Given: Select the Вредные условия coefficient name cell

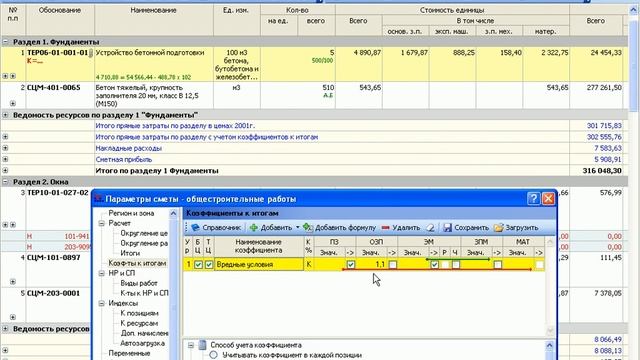Looking at the screenshot, I should tap(259, 264).
